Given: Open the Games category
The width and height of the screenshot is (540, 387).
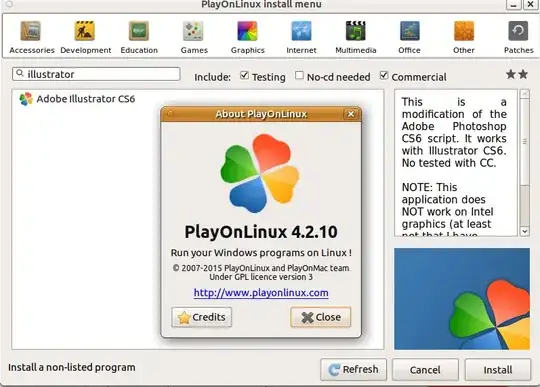Looking at the screenshot, I should [194, 37].
